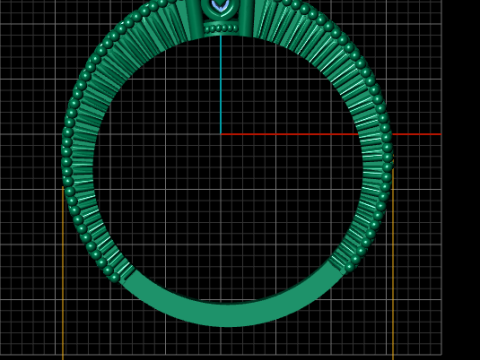Pick the cyan vertical axis line
480x360 pixels.
[221, 85]
